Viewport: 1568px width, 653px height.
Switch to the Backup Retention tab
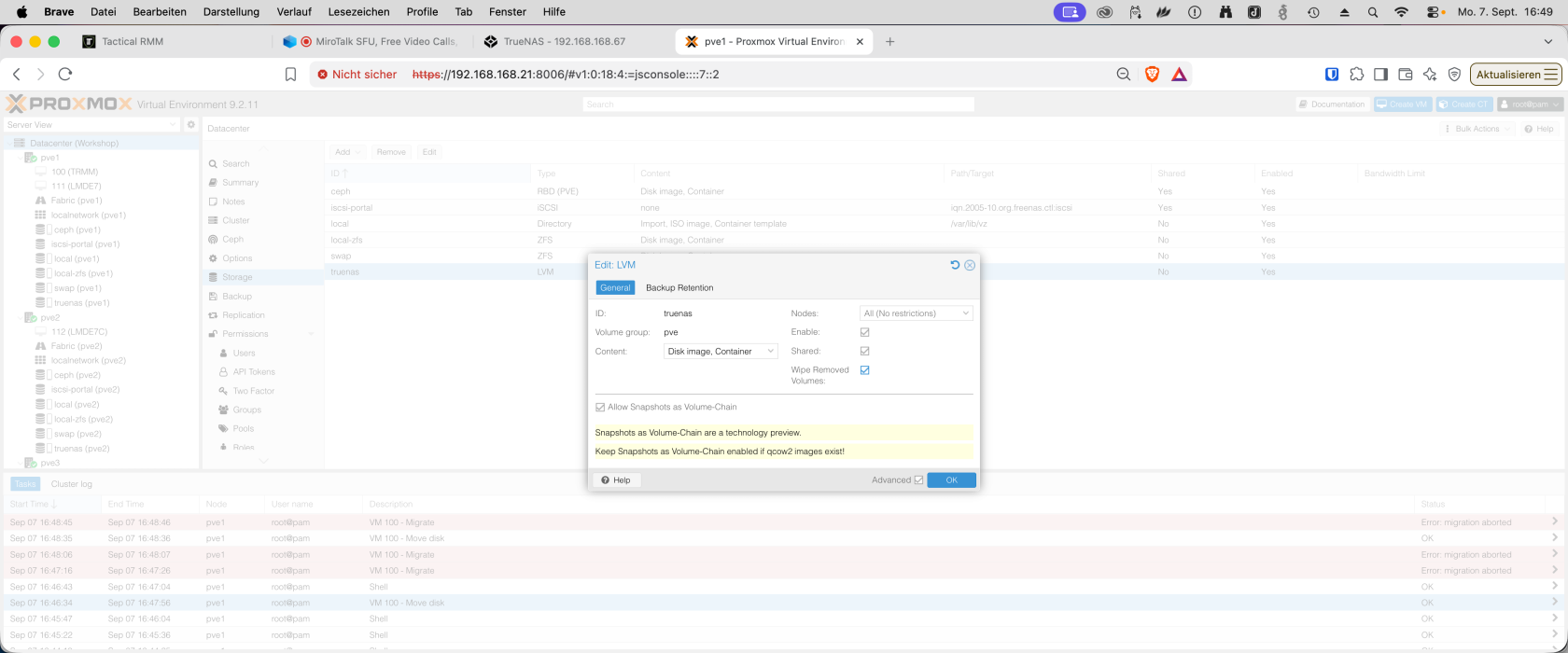pyautogui.click(x=679, y=287)
